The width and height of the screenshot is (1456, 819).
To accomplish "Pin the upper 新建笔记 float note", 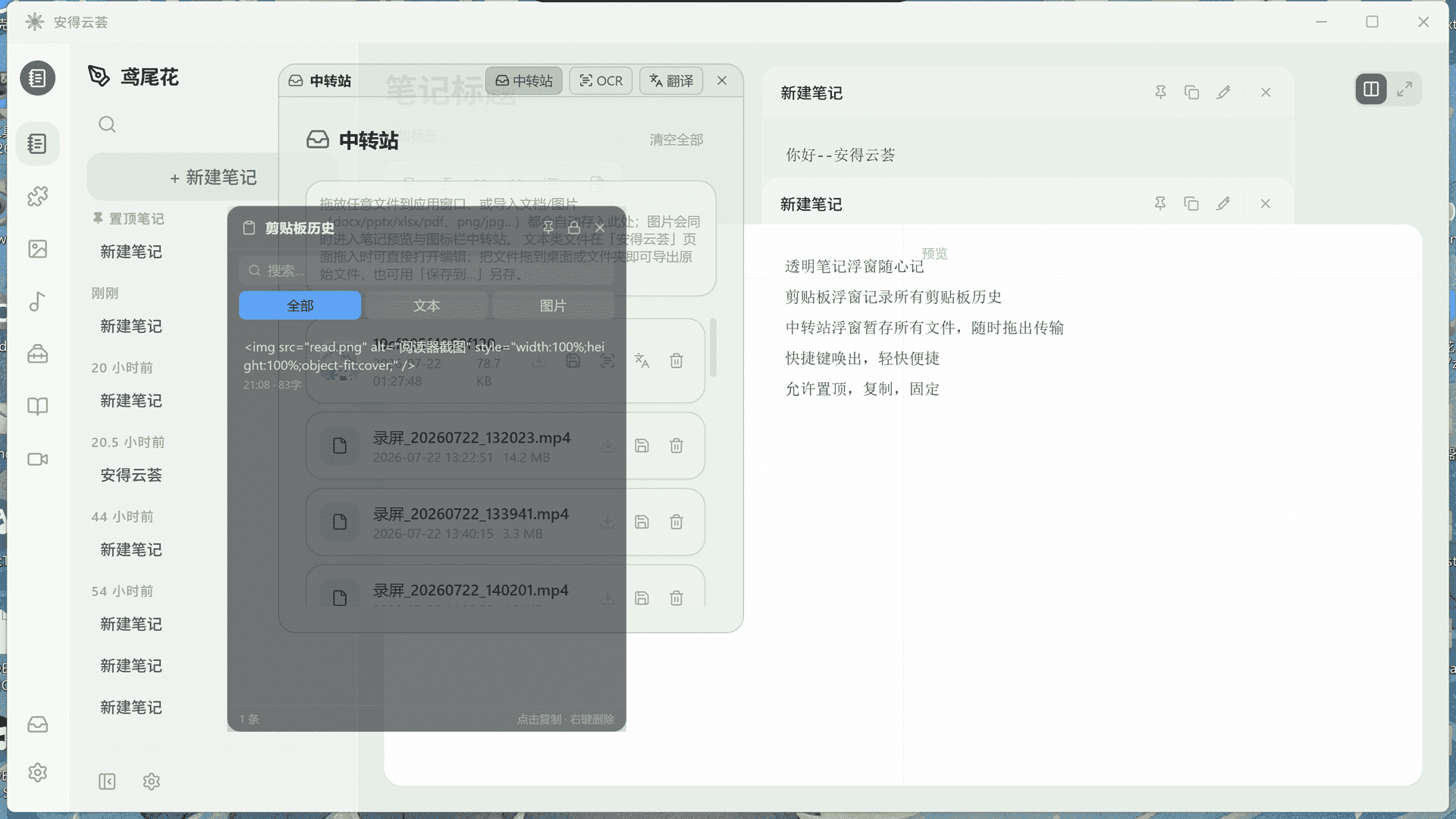I will (x=1160, y=93).
